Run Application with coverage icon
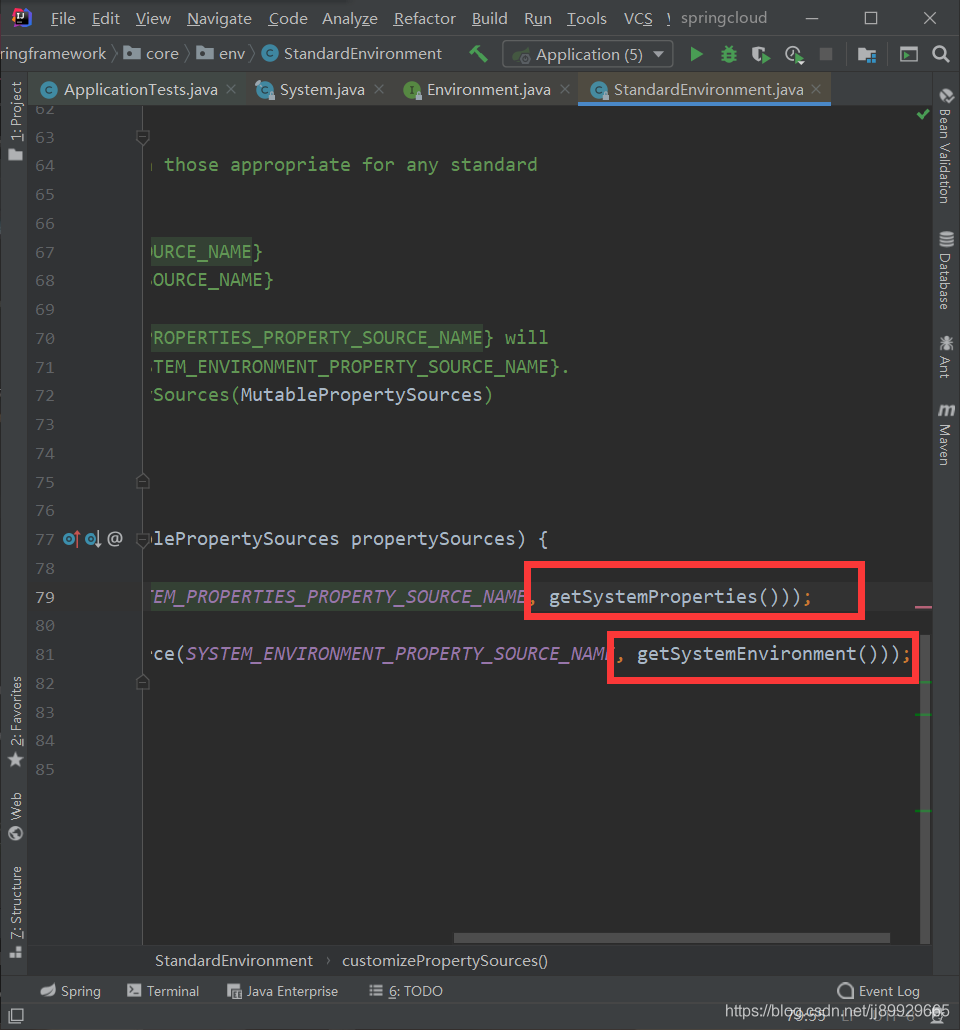Viewport: 960px width, 1030px height. 761,55
